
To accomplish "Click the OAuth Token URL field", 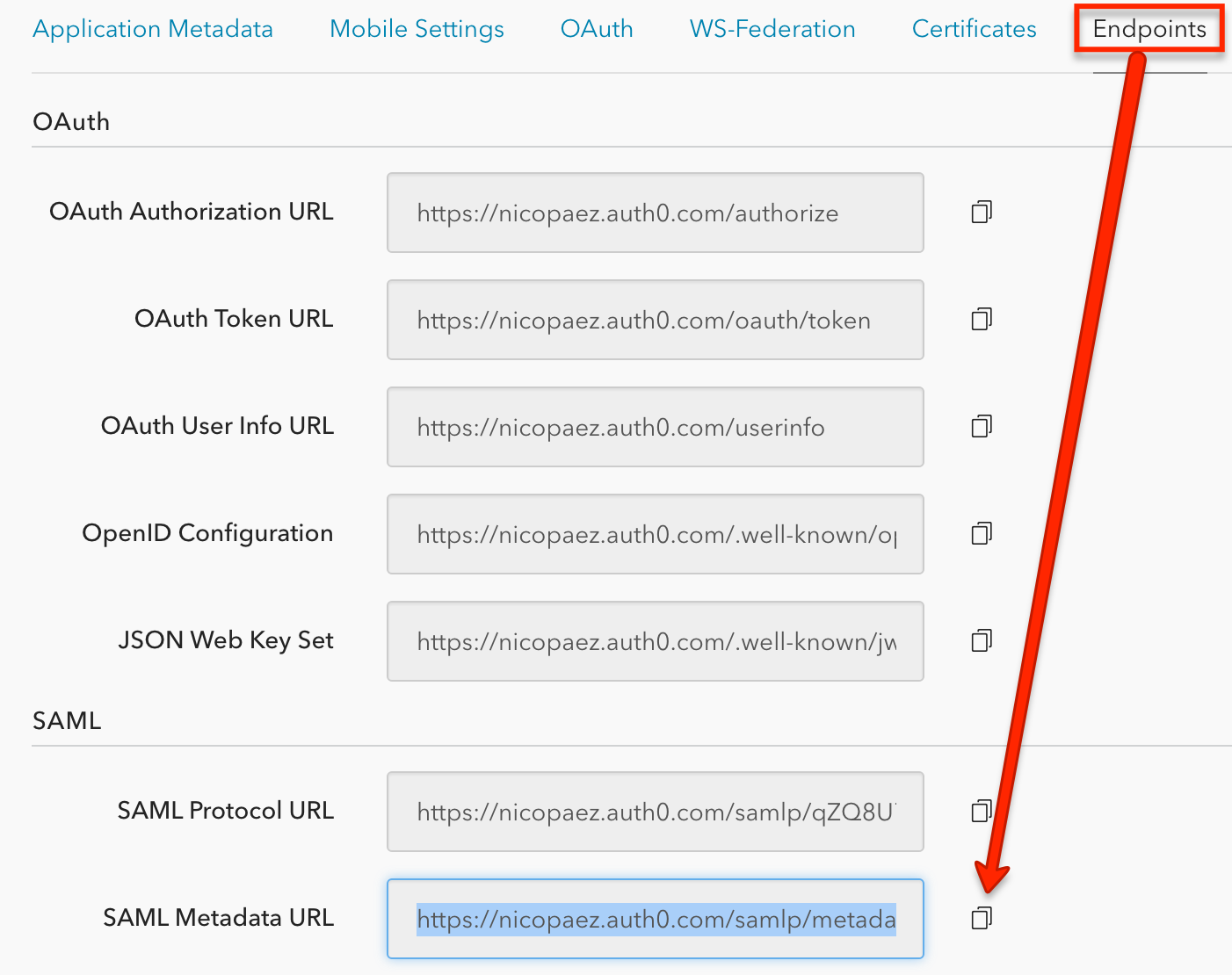I will tap(655, 319).
